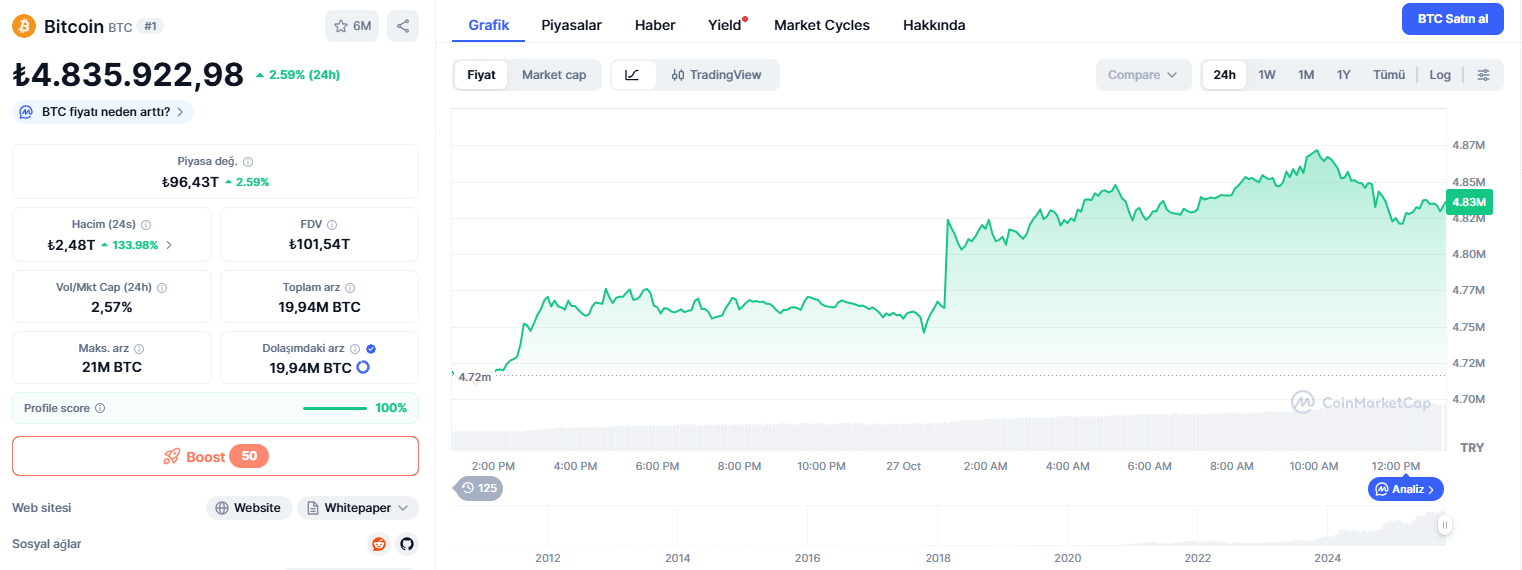
Task: Click the 2018 label on timeline
Action: [x=938, y=558]
